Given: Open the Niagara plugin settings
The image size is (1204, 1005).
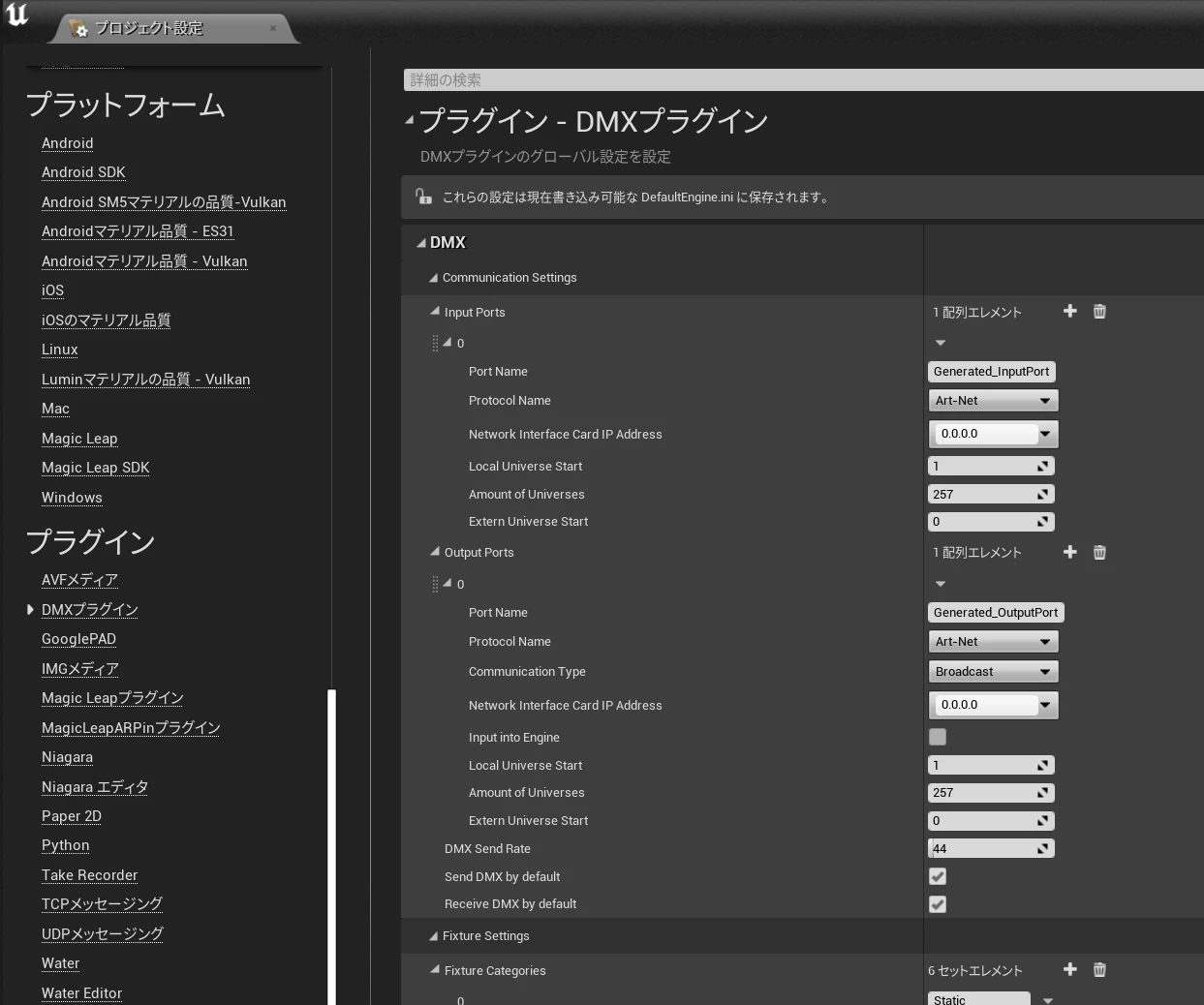Looking at the screenshot, I should (x=68, y=757).
